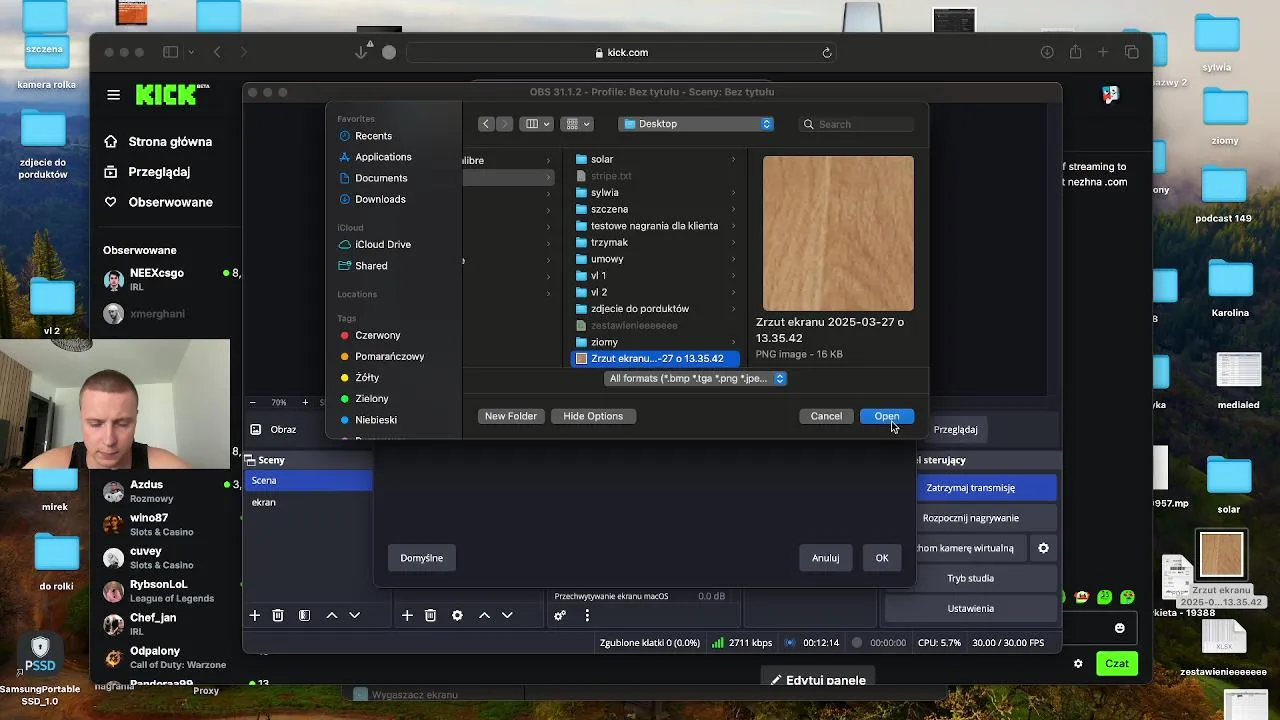Viewport: 1280px width, 720px height.
Task: Open virtual camera settings gear in OBS
Action: 1043,548
